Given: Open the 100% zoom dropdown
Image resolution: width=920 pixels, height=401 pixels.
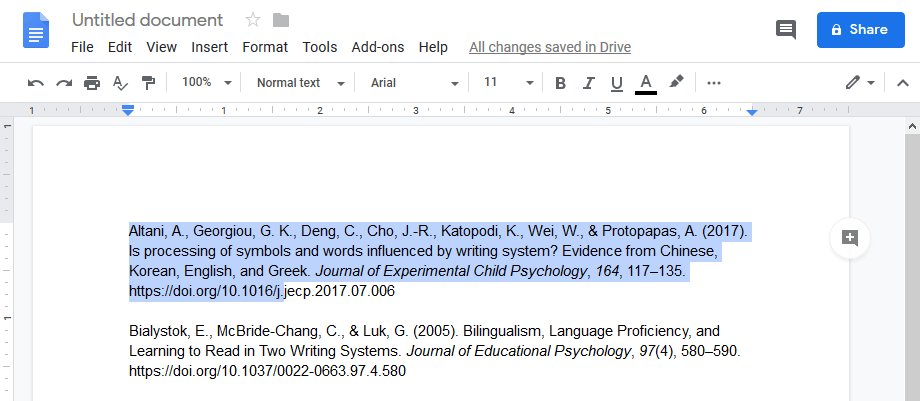Looking at the screenshot, I should click(206, 83).
